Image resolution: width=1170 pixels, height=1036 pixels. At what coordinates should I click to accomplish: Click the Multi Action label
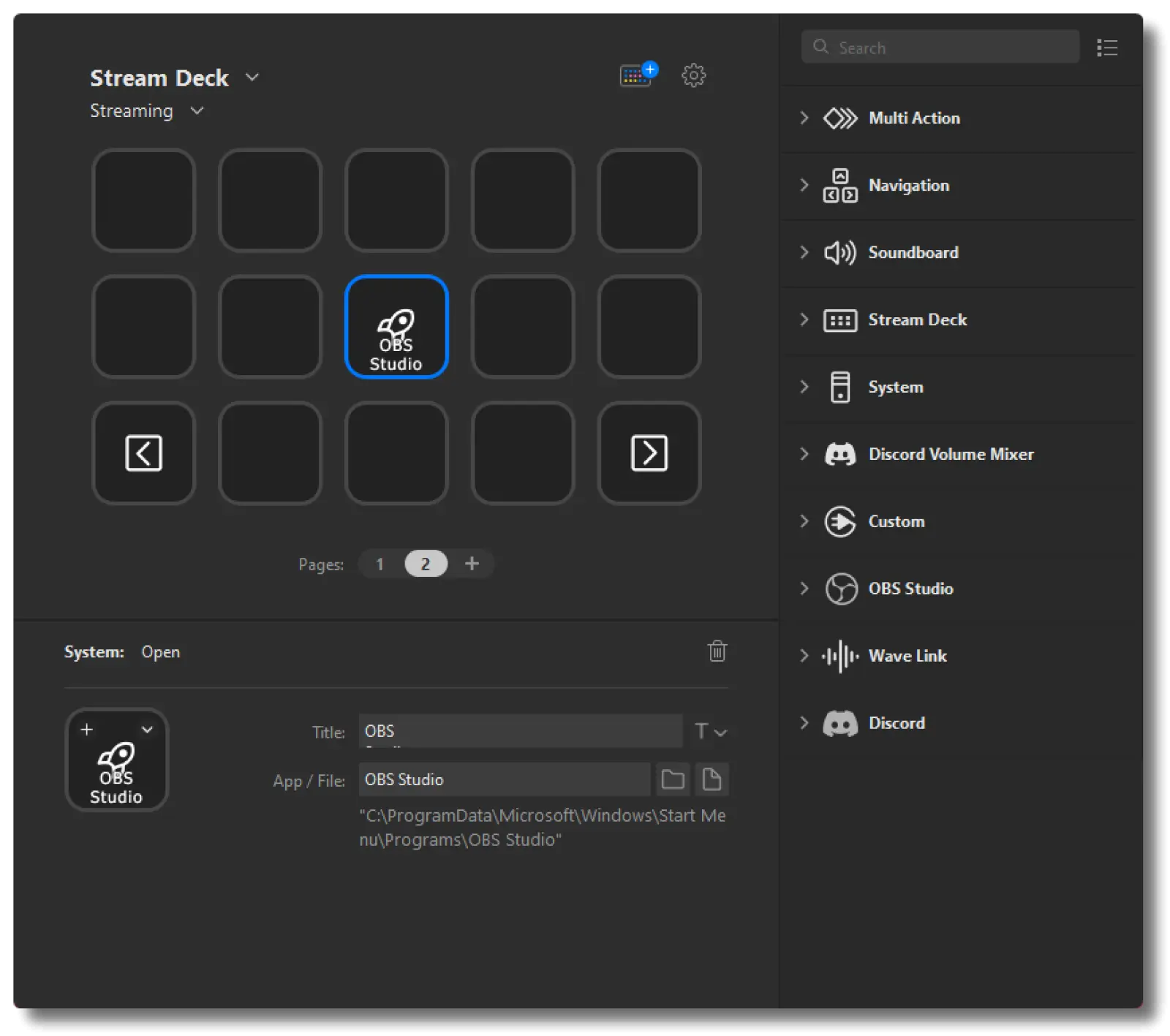point(914,118)
